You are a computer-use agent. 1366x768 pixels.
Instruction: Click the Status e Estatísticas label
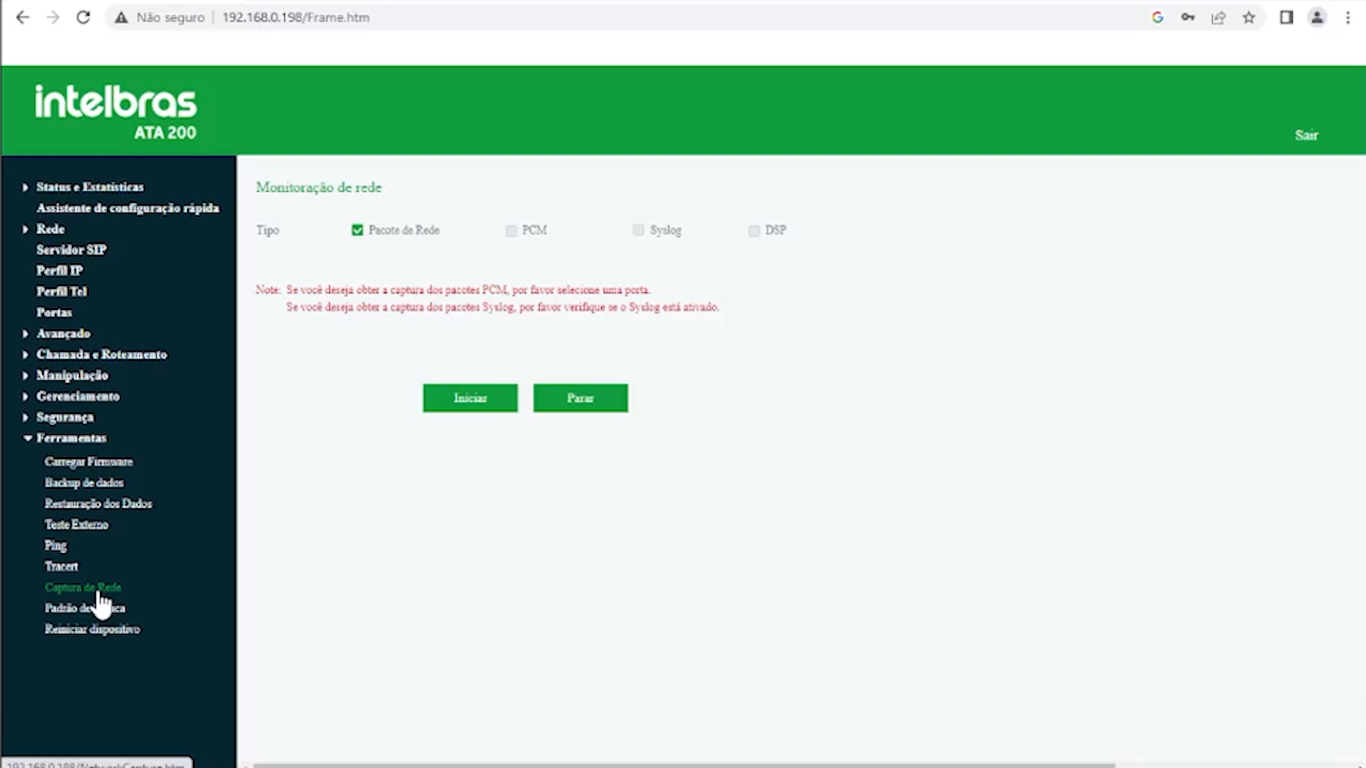click(90, 187)
